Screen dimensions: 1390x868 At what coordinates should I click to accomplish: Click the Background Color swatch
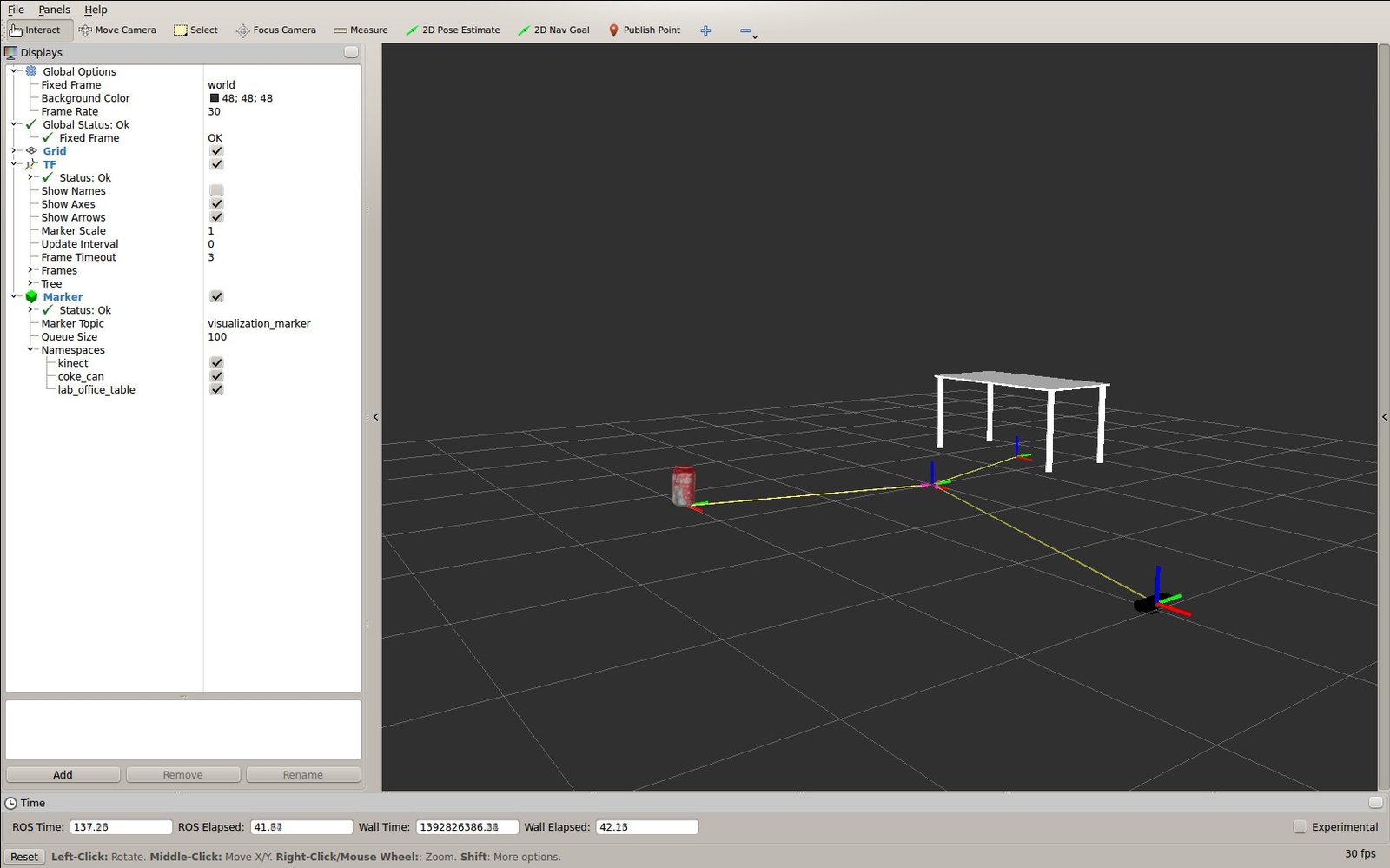[x=214, y=98]
